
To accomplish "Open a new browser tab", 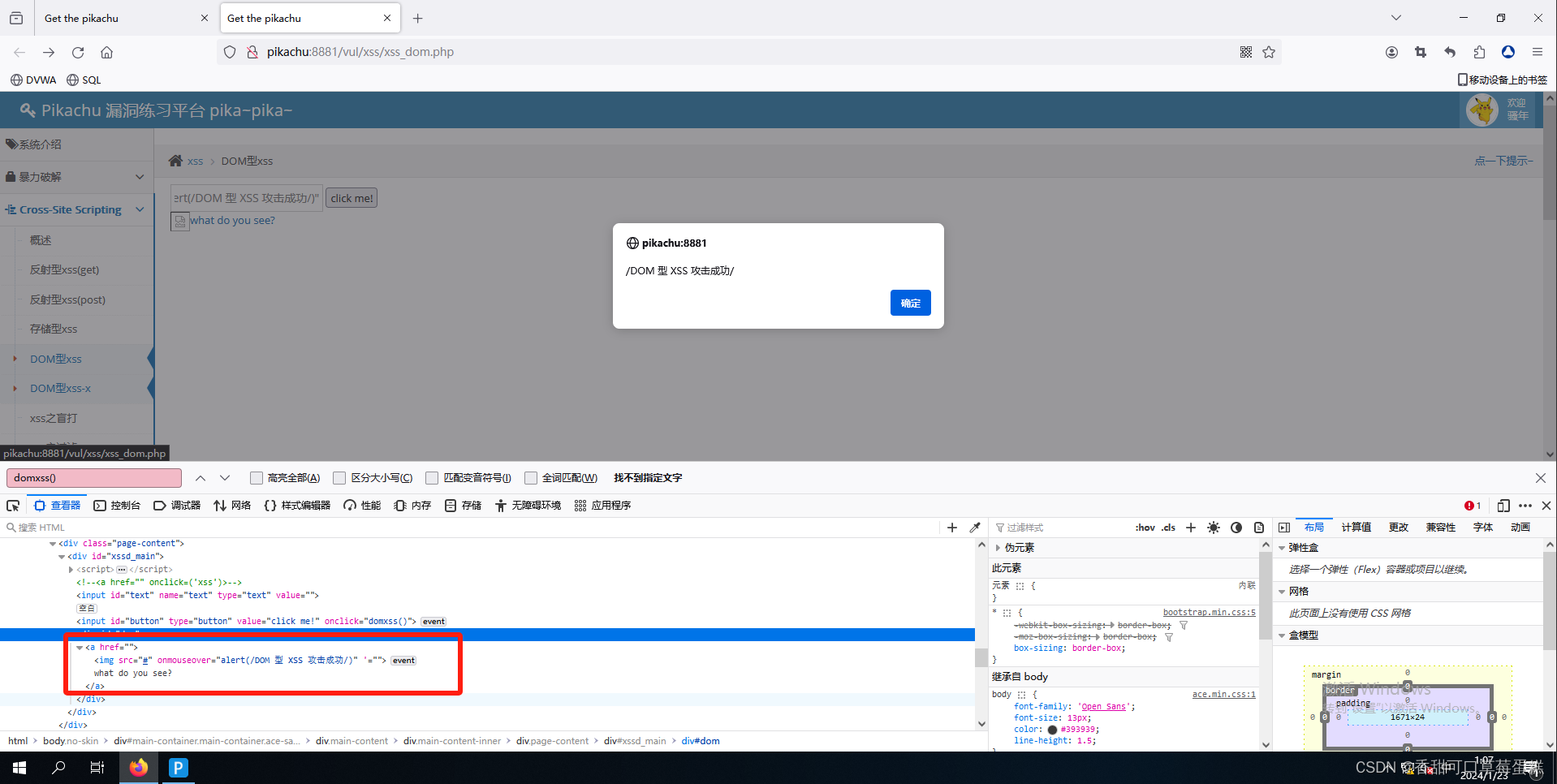I will [417, 18].
